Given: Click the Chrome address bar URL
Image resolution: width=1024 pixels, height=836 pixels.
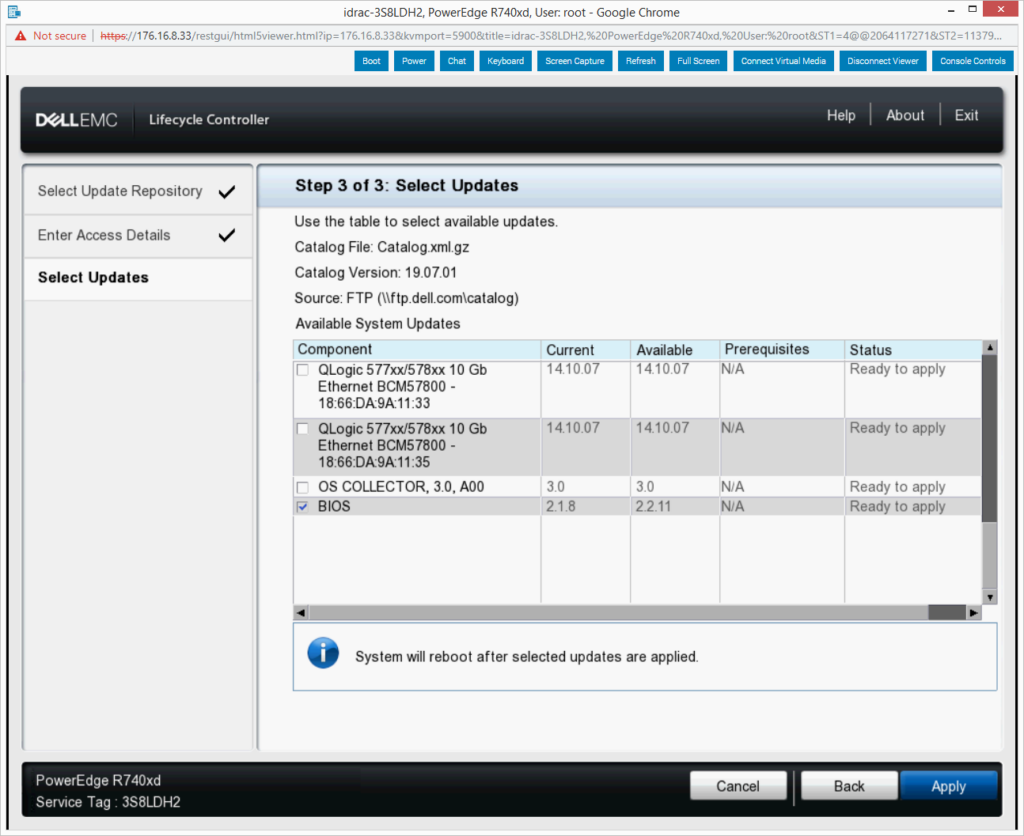Looking at the screenshot, I should tap(551, 36).
